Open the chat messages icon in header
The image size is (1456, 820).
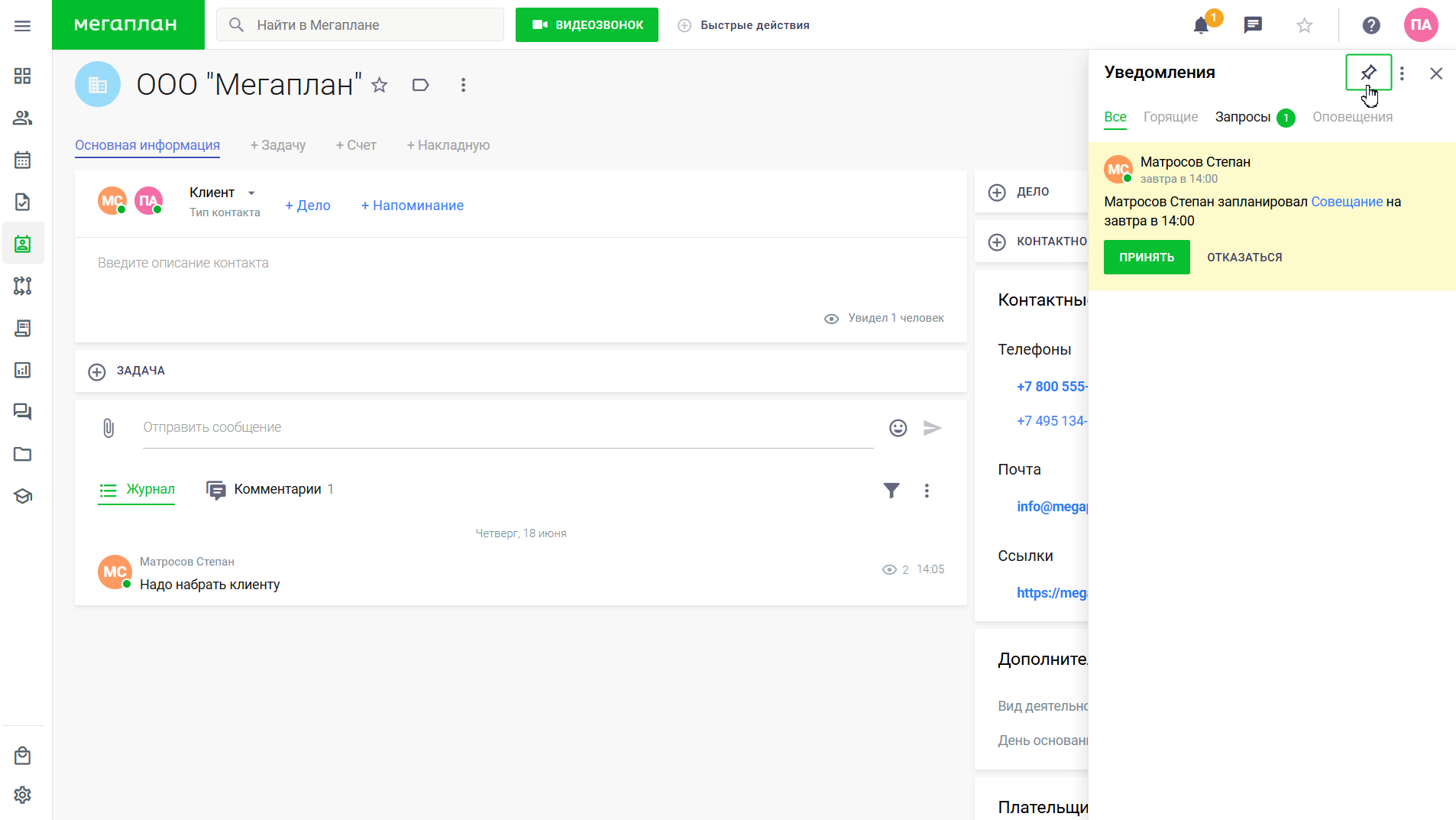coord(1253,25)
